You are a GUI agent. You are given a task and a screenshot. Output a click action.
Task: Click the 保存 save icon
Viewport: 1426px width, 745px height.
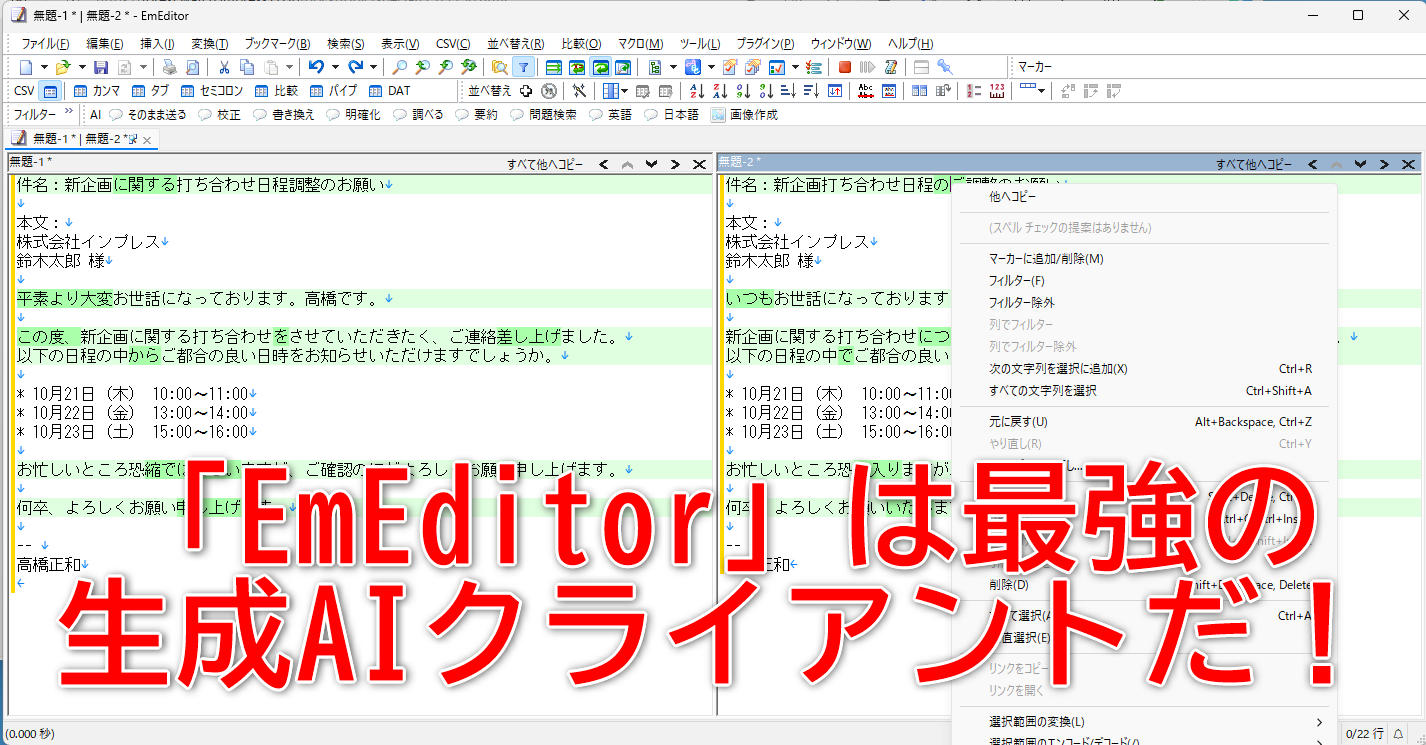click(x=102, y=66)
